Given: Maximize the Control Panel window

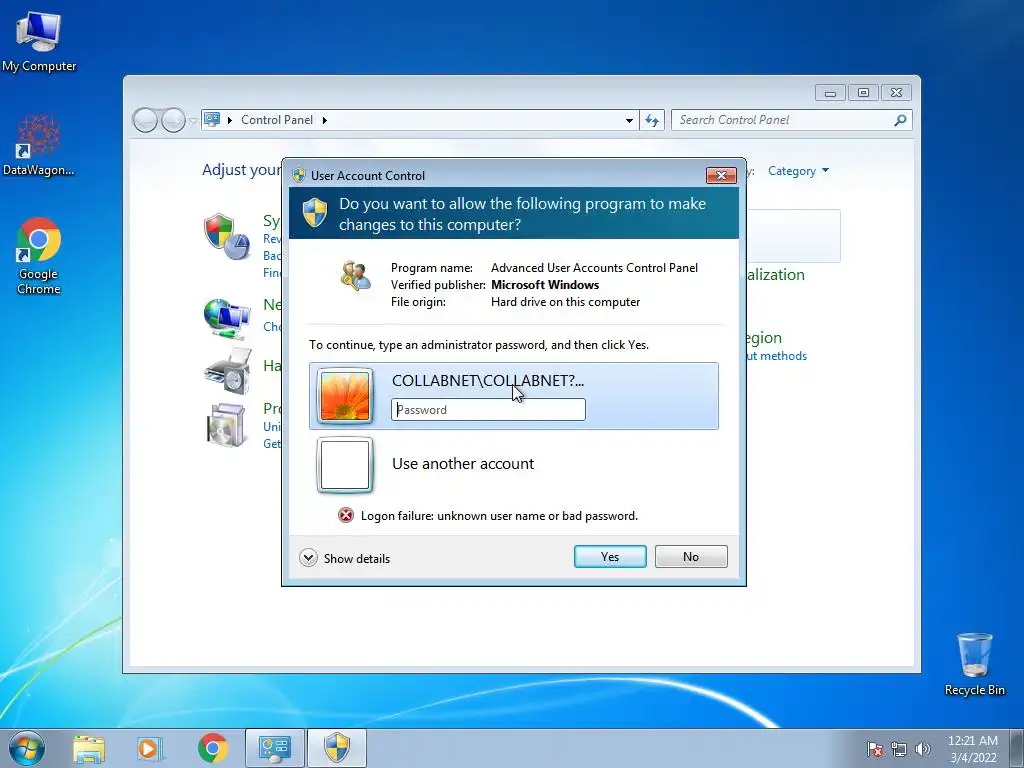Looking at the screenshot, I should (863, 93).
